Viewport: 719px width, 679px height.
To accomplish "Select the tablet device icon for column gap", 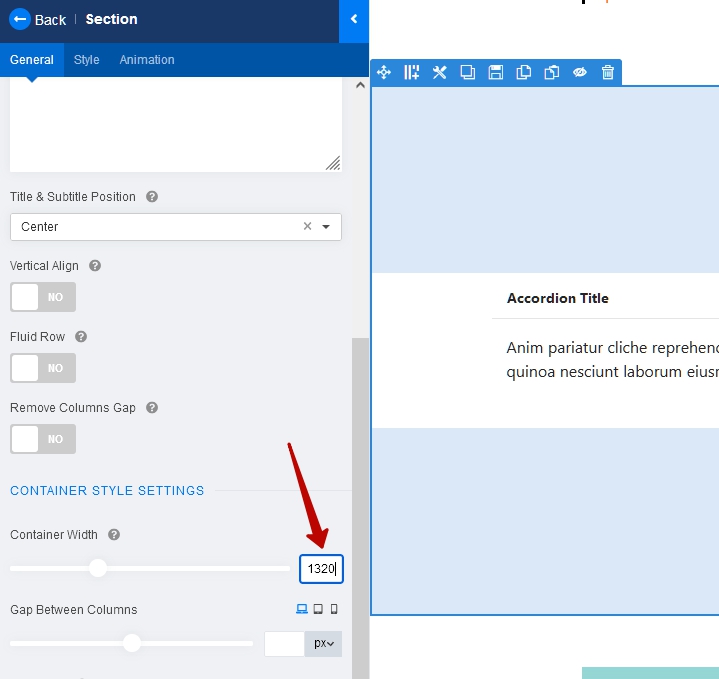I will tap(318, 609).
